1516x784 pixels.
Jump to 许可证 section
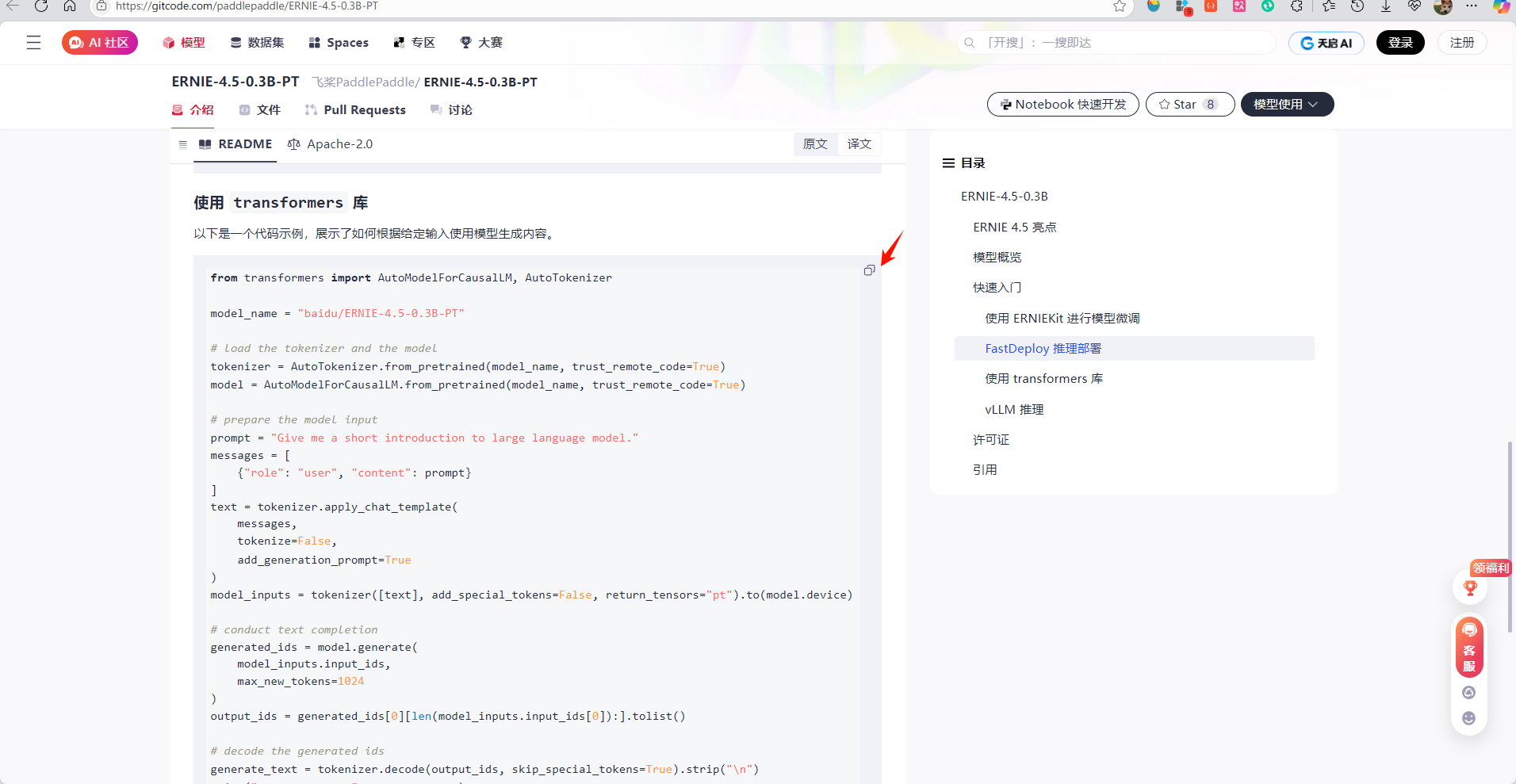point(991,440)
